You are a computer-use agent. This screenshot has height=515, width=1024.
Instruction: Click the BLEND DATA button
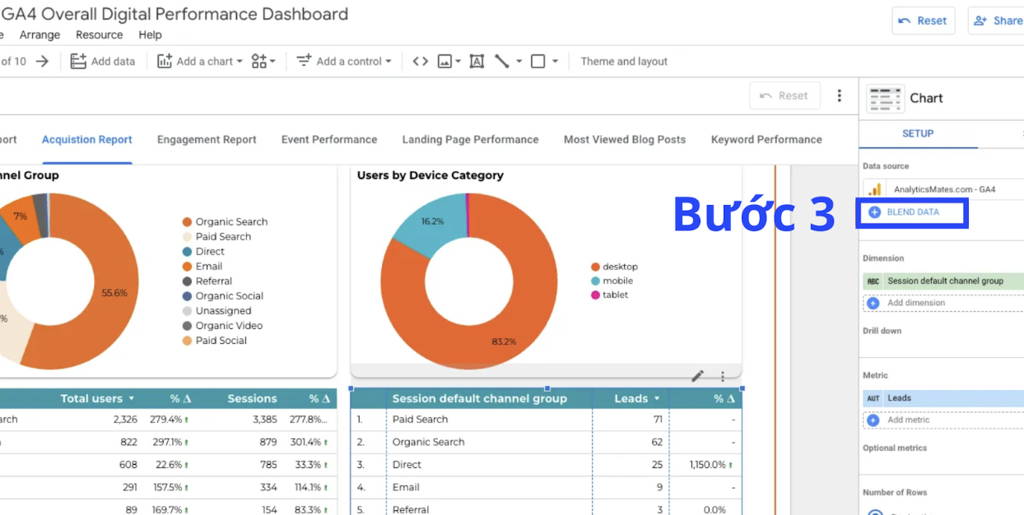912,212
